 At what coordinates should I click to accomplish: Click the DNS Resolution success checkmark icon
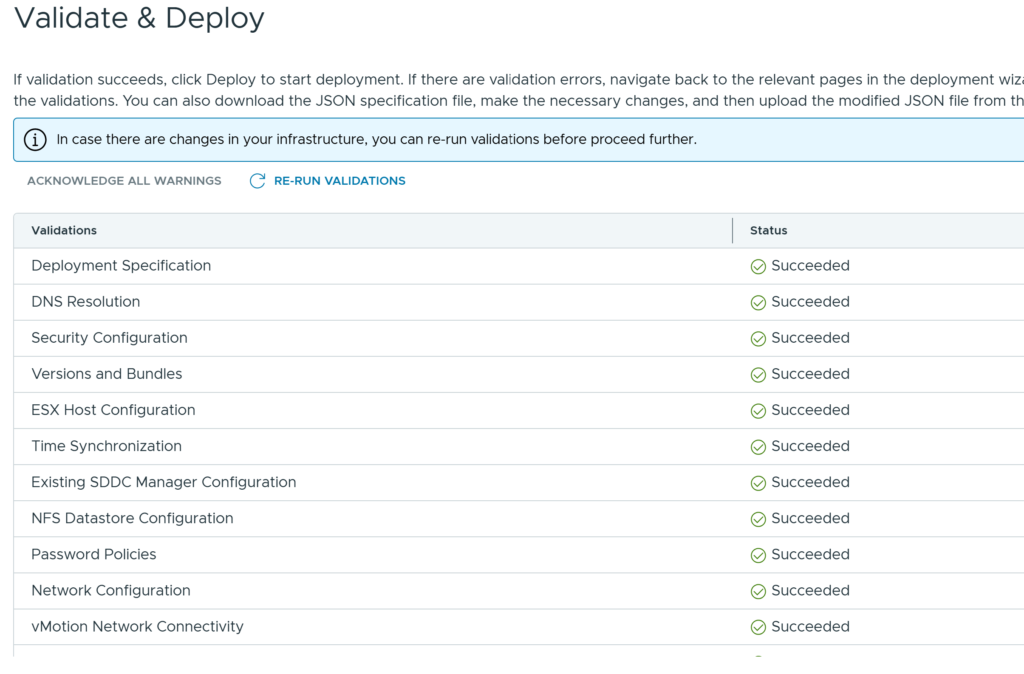[758, 303]
